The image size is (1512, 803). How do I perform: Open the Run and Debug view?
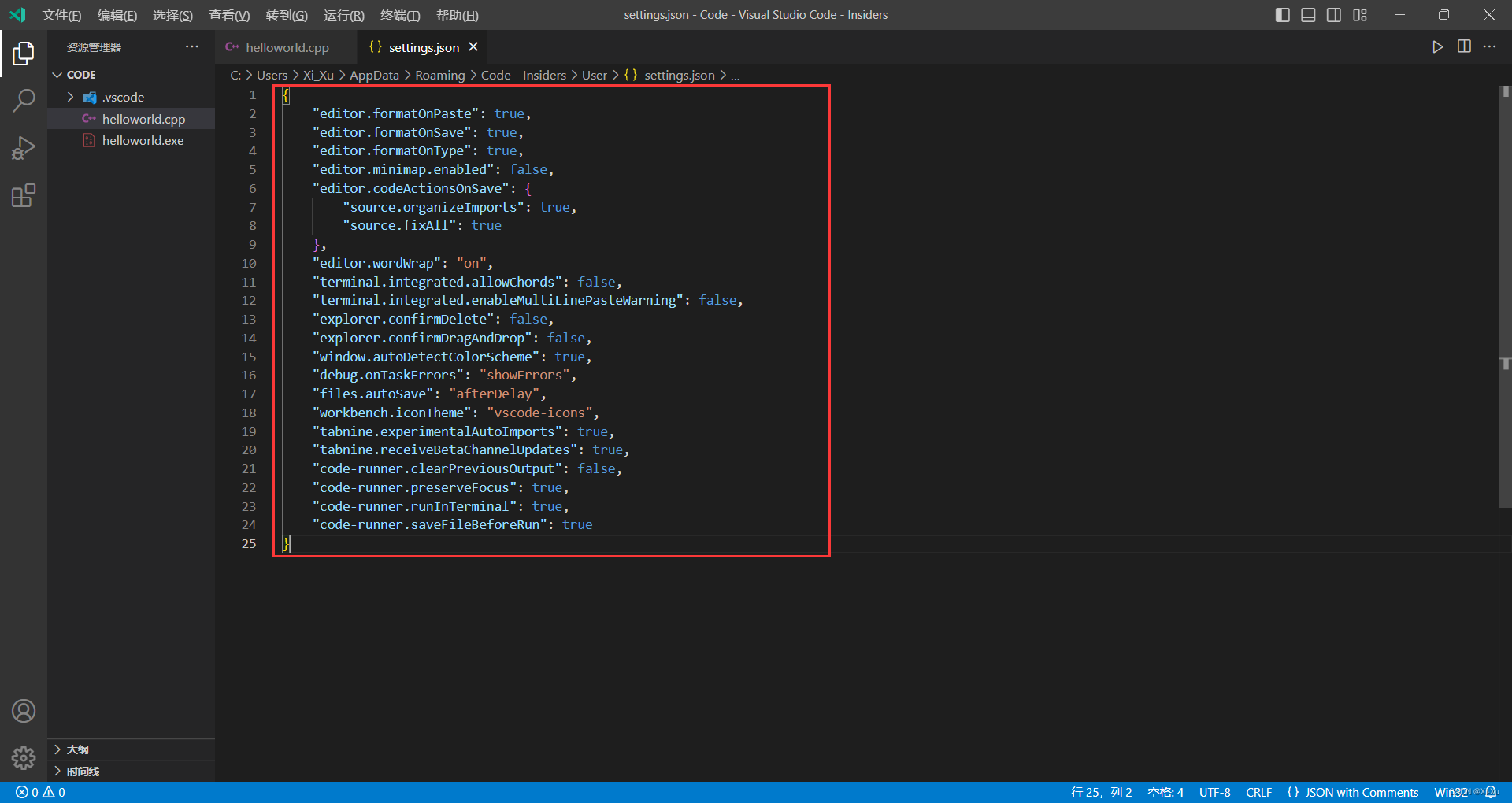pyautogui.click(x=24, y=148)
